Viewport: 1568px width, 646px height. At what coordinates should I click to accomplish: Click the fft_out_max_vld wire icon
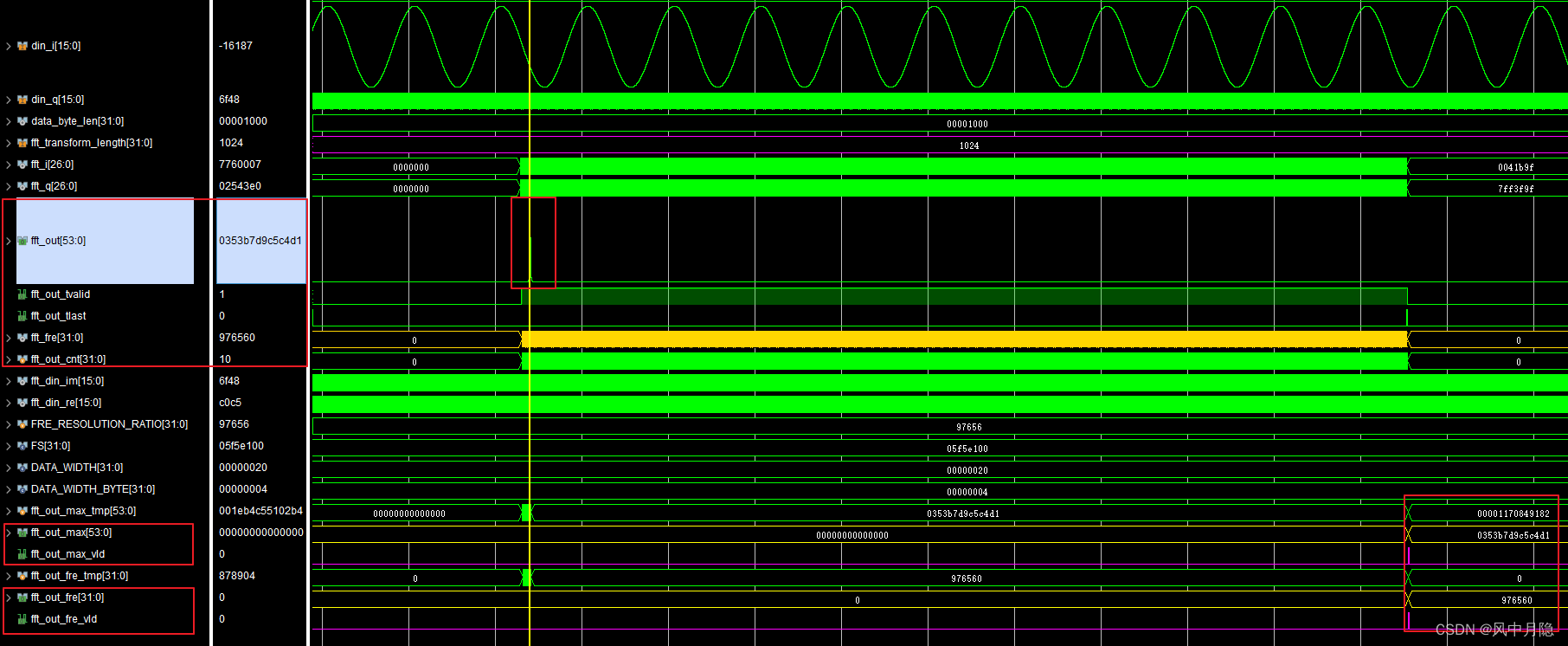[22, 554]
